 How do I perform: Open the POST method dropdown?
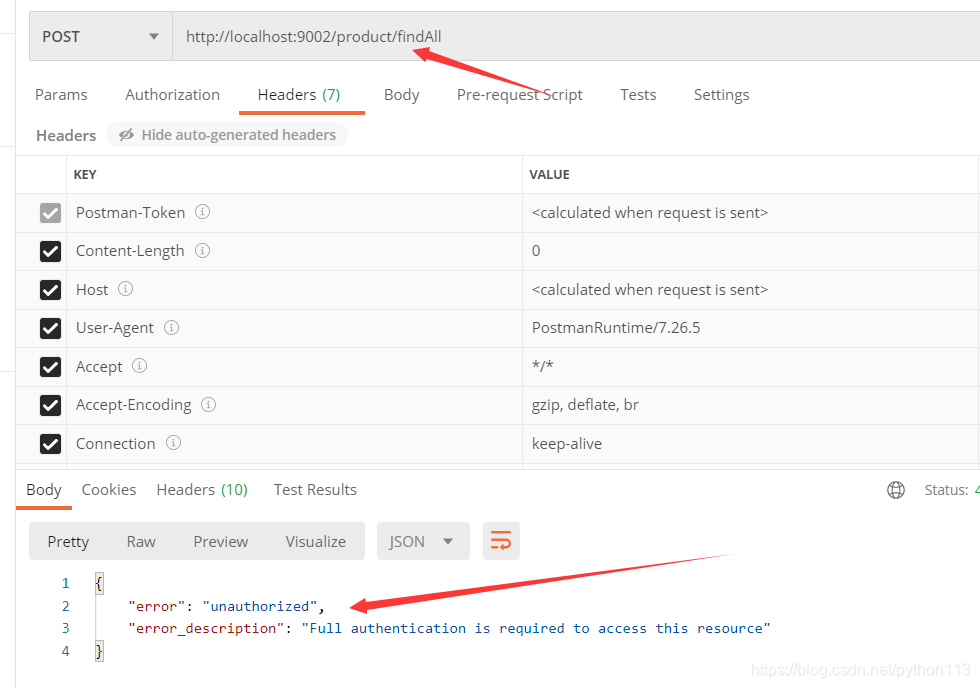tap(101, 36)
